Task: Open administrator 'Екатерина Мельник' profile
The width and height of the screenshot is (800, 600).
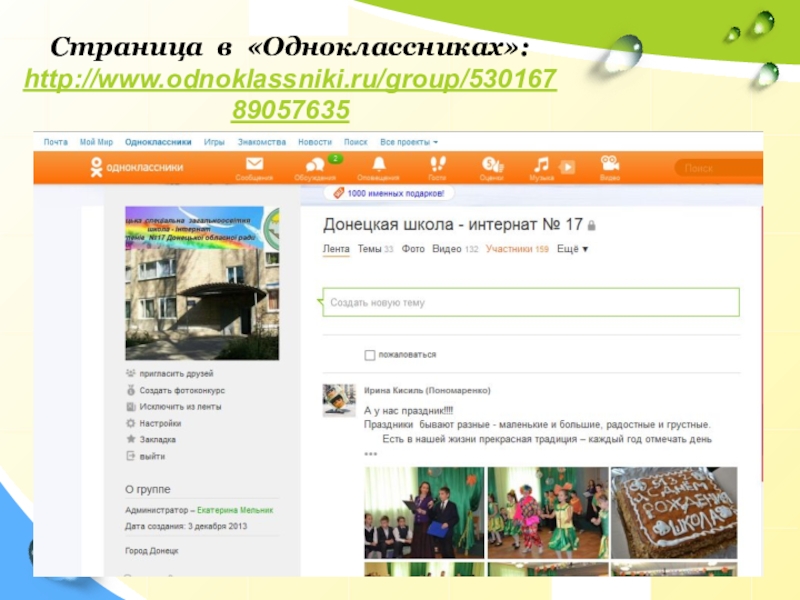Action: point(235,510)
